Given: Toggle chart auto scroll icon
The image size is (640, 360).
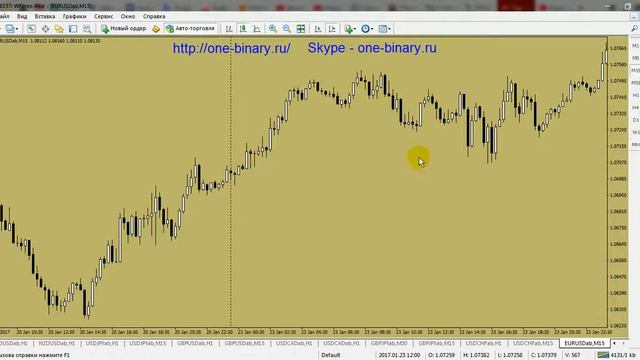Looking at the screenshot, I should (x=318, y=29).
